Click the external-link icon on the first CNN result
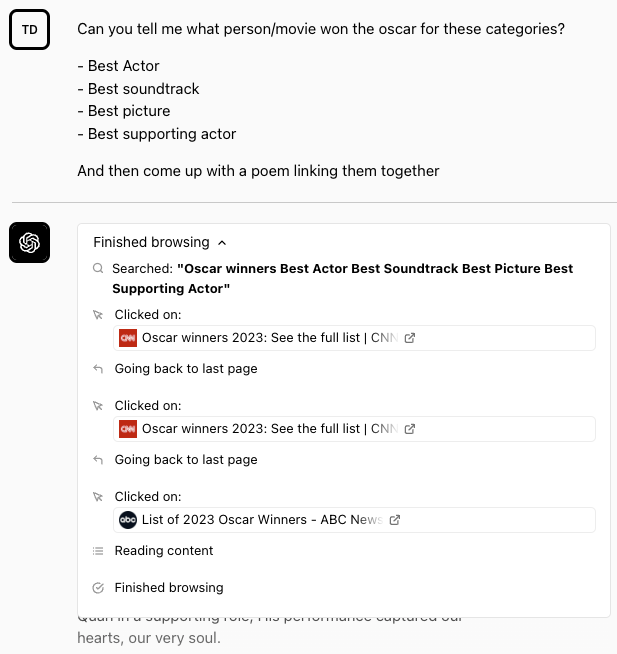The height and width of the screenshot is (654, 617). 410,338
